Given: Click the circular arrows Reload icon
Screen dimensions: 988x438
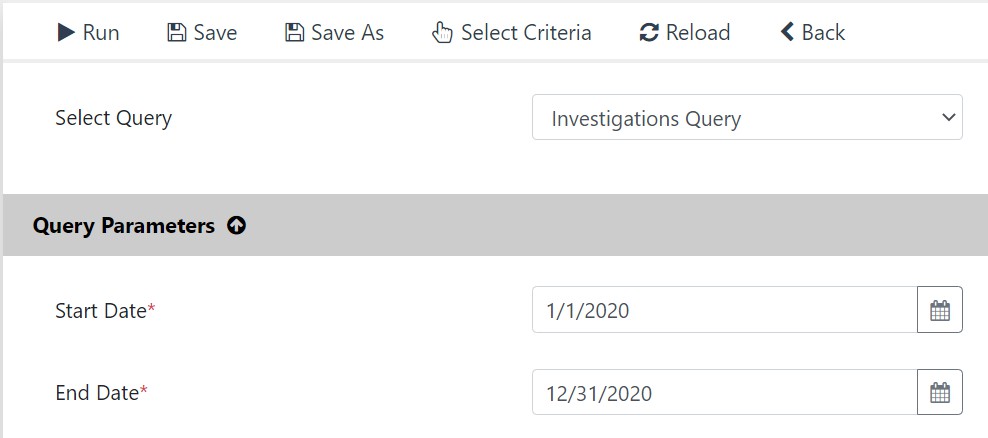Looking at the screenshot, I should [649, 32].
